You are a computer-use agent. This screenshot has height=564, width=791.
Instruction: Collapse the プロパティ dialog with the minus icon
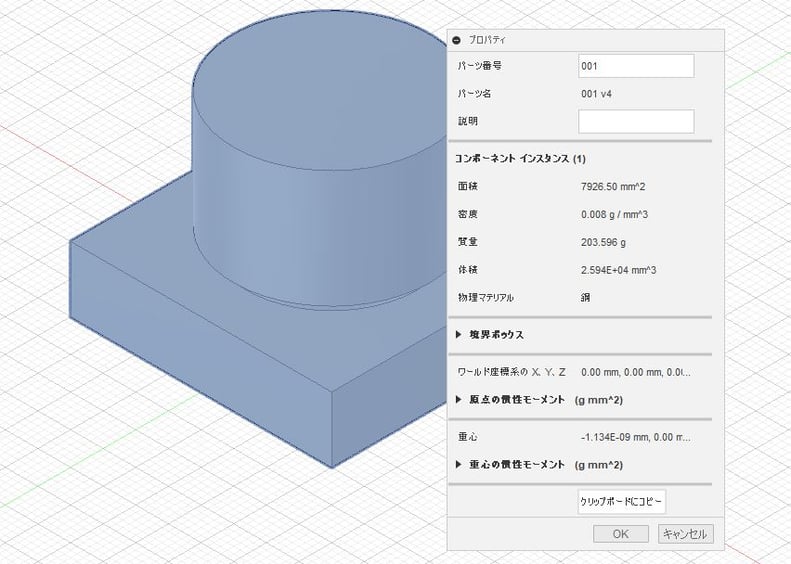(x=457, y=40)
